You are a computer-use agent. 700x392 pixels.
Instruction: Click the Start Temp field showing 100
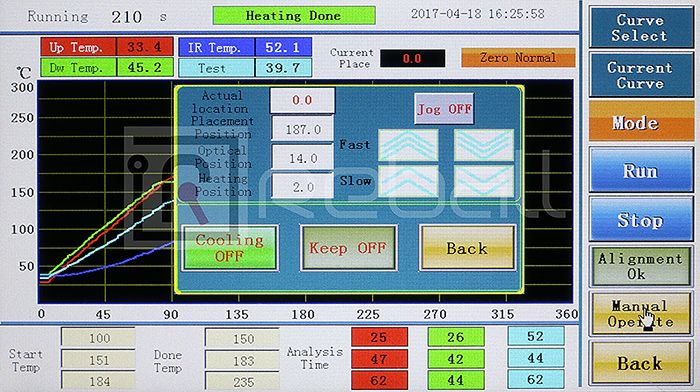(98, 338)
